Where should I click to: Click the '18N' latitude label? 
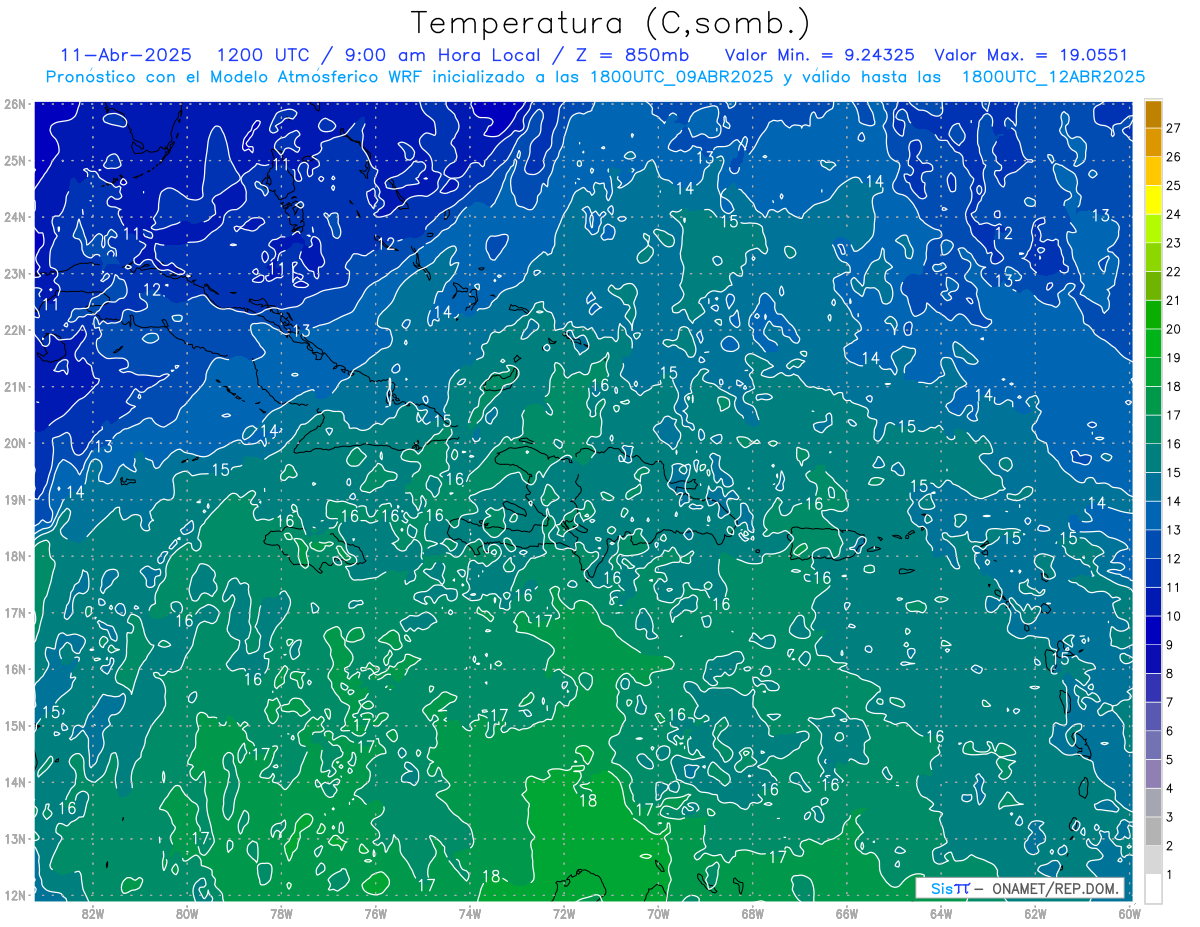click(14, 556)
